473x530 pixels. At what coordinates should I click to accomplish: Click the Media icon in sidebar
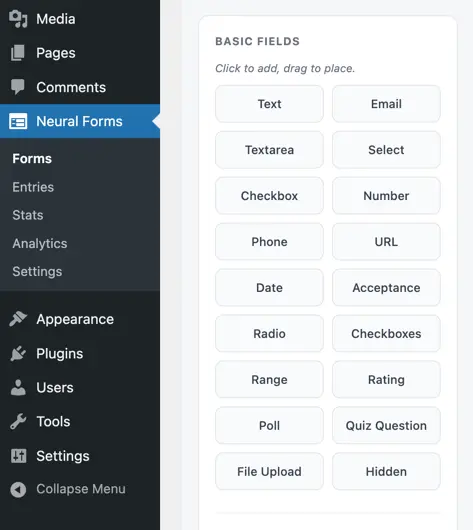pos(18,19)
